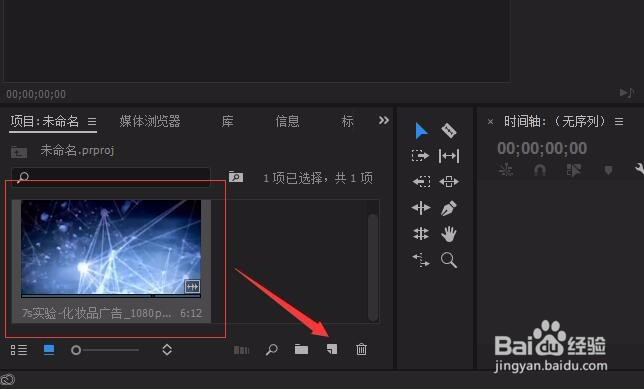644x389 pixels.
Task: Switch project panel to list view
Action: point(19,350)
